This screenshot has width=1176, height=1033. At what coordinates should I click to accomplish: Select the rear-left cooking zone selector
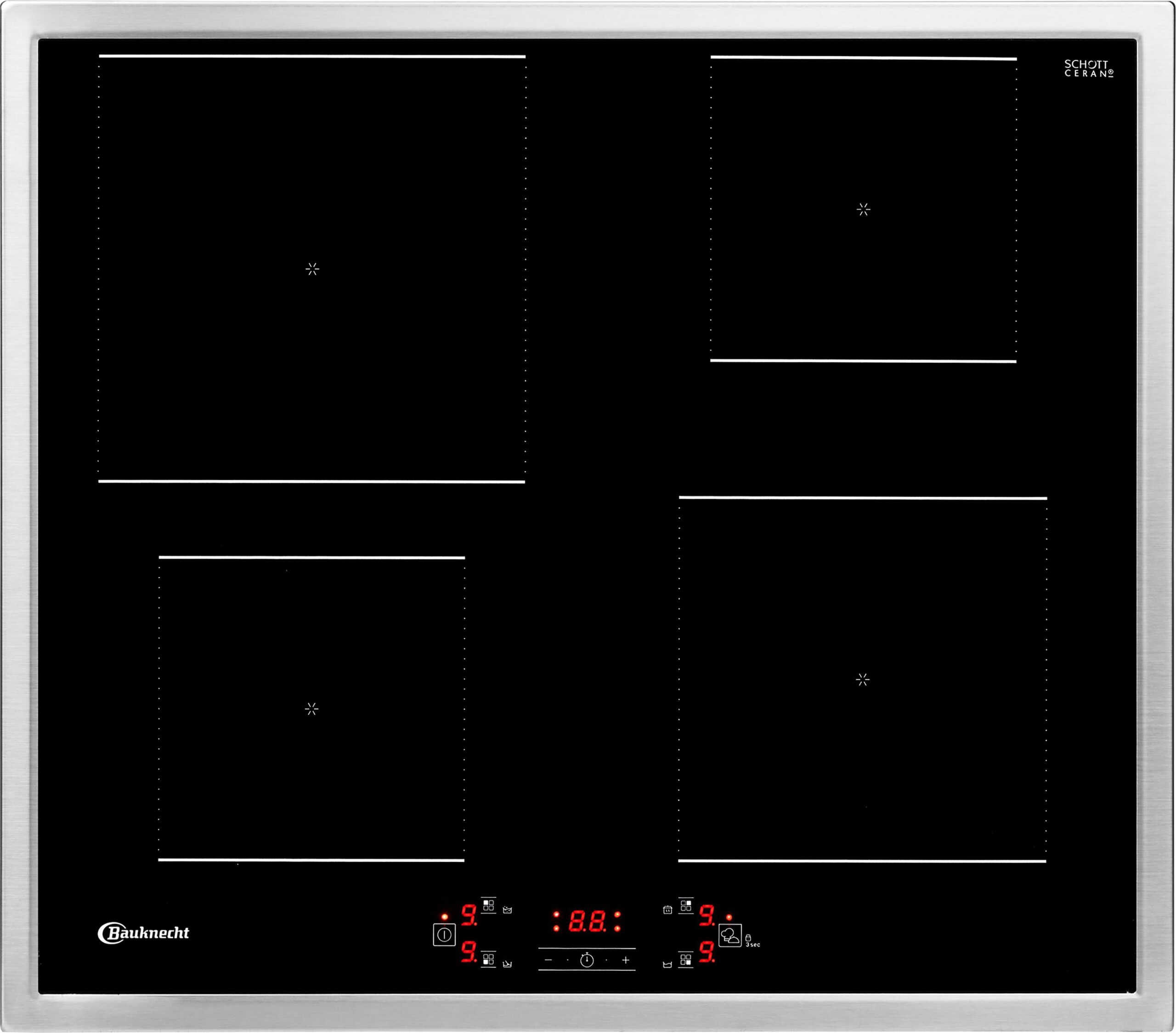pyautogui.click(x=488, y=906)
